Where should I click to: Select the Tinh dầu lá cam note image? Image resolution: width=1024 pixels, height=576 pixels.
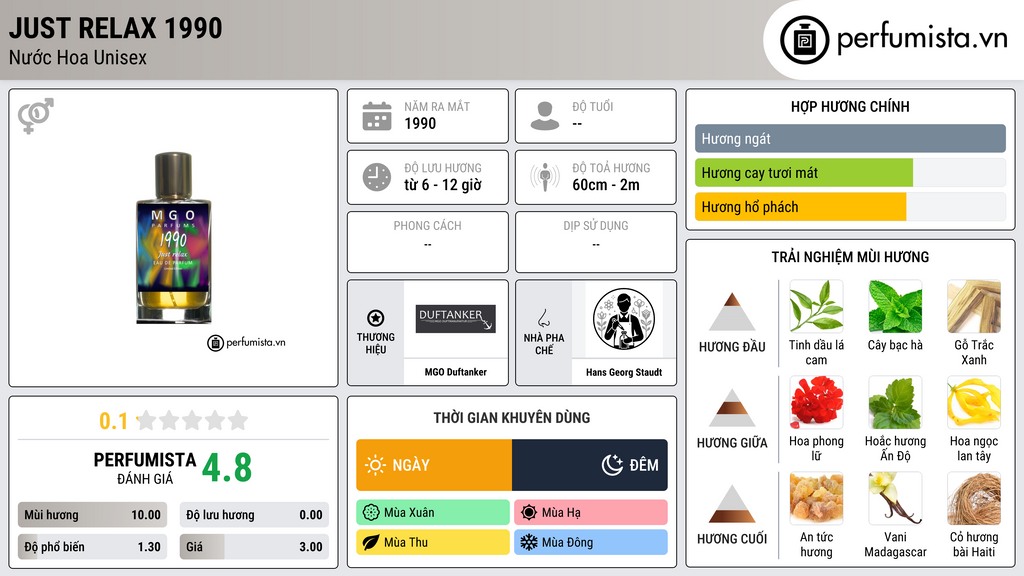(816, 306)
